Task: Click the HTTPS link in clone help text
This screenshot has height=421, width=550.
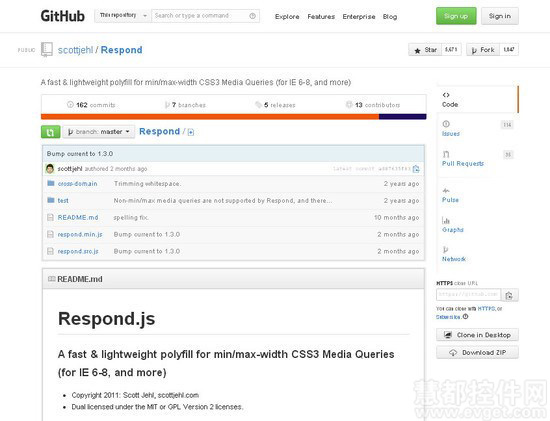Action: [487, 308]
